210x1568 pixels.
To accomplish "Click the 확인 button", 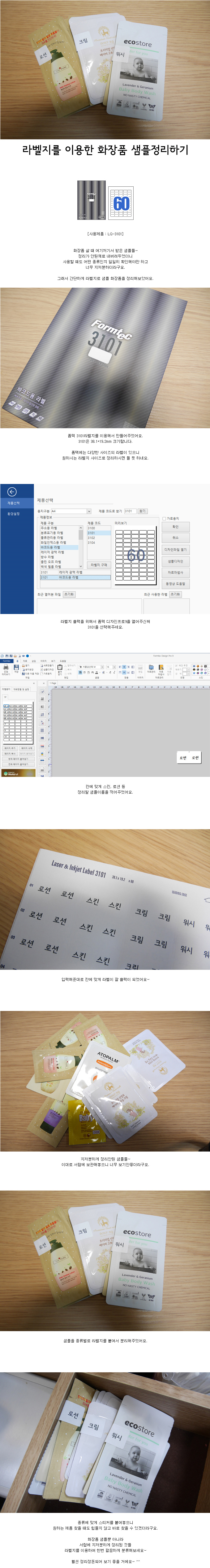I will pos(175,526).
